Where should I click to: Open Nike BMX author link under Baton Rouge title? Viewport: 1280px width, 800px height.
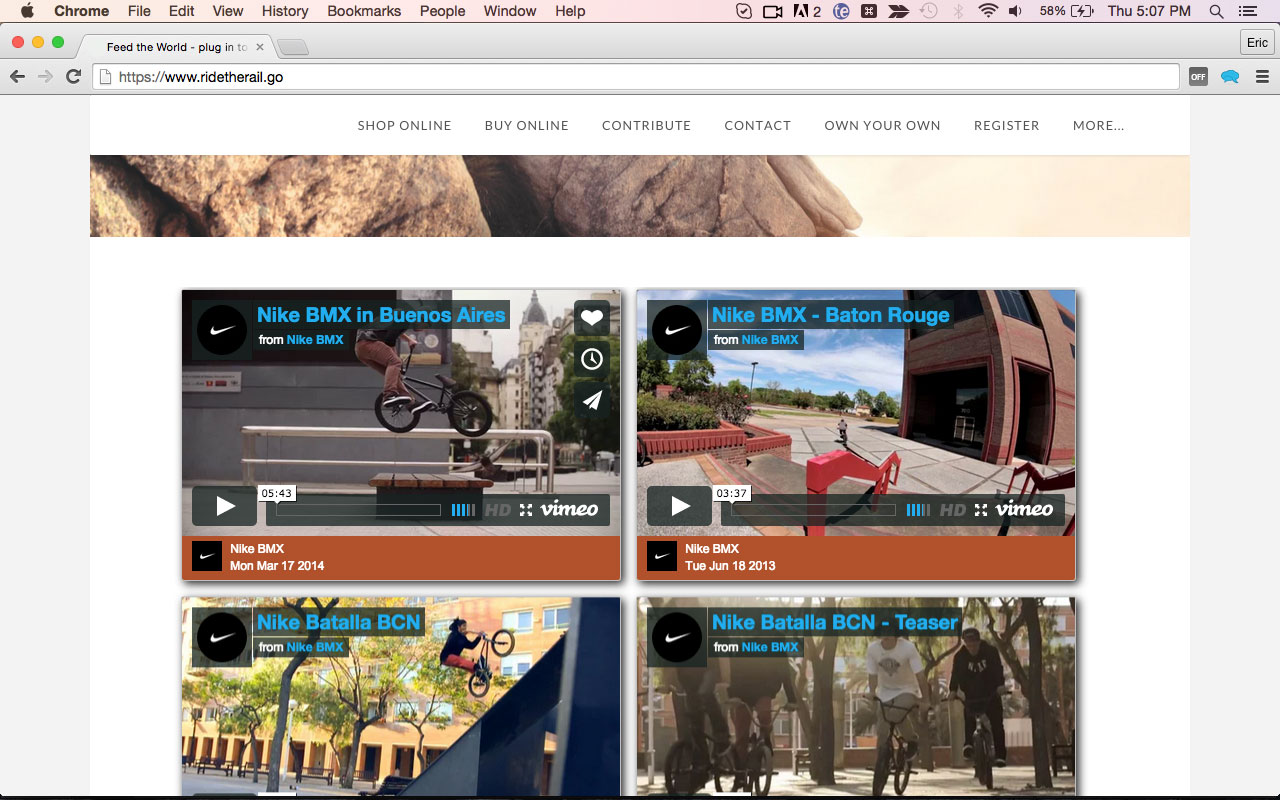(770, 340)
